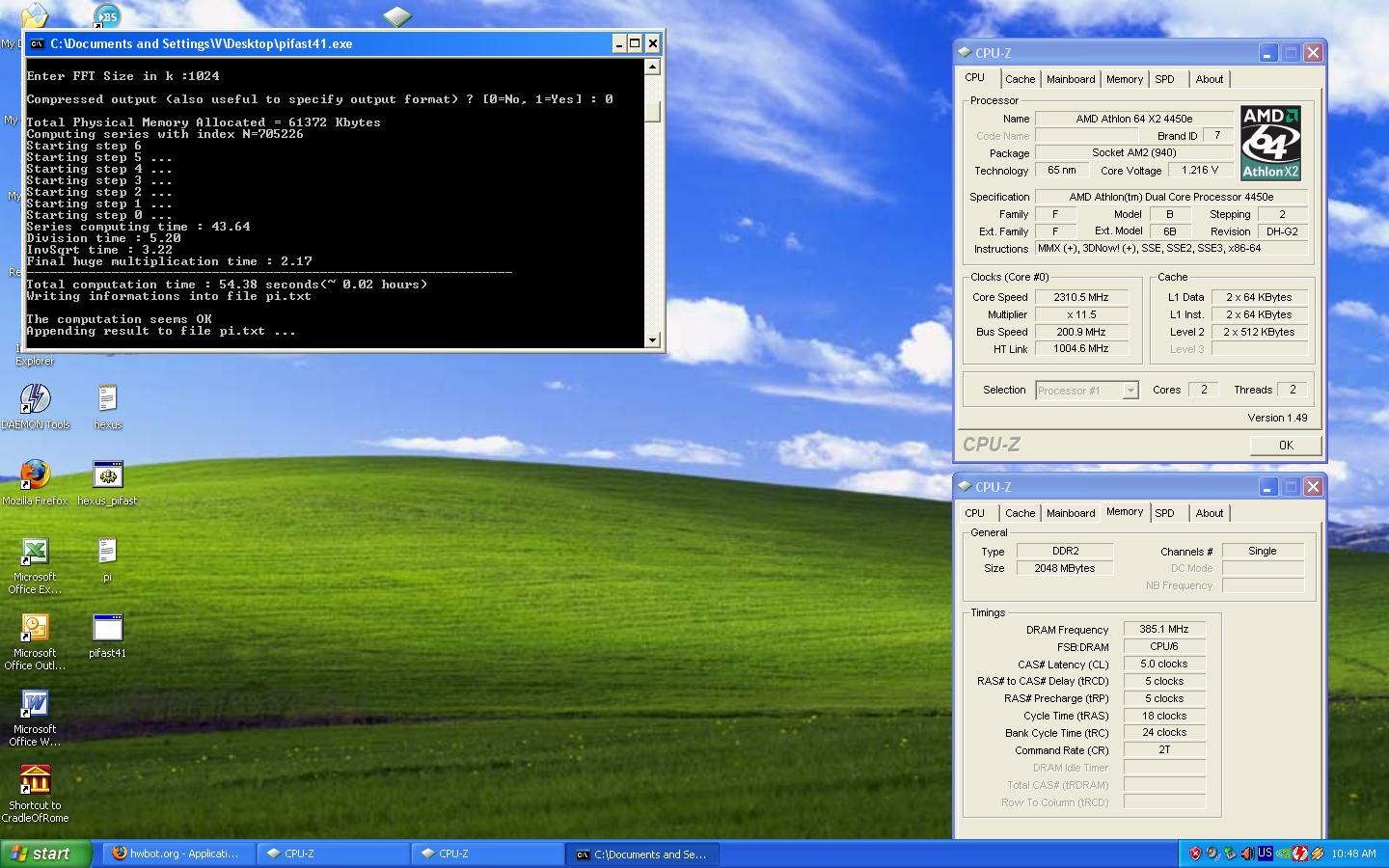Select the hexus_pifast desktop icon
1389x868 pixels.
(107, 475)
